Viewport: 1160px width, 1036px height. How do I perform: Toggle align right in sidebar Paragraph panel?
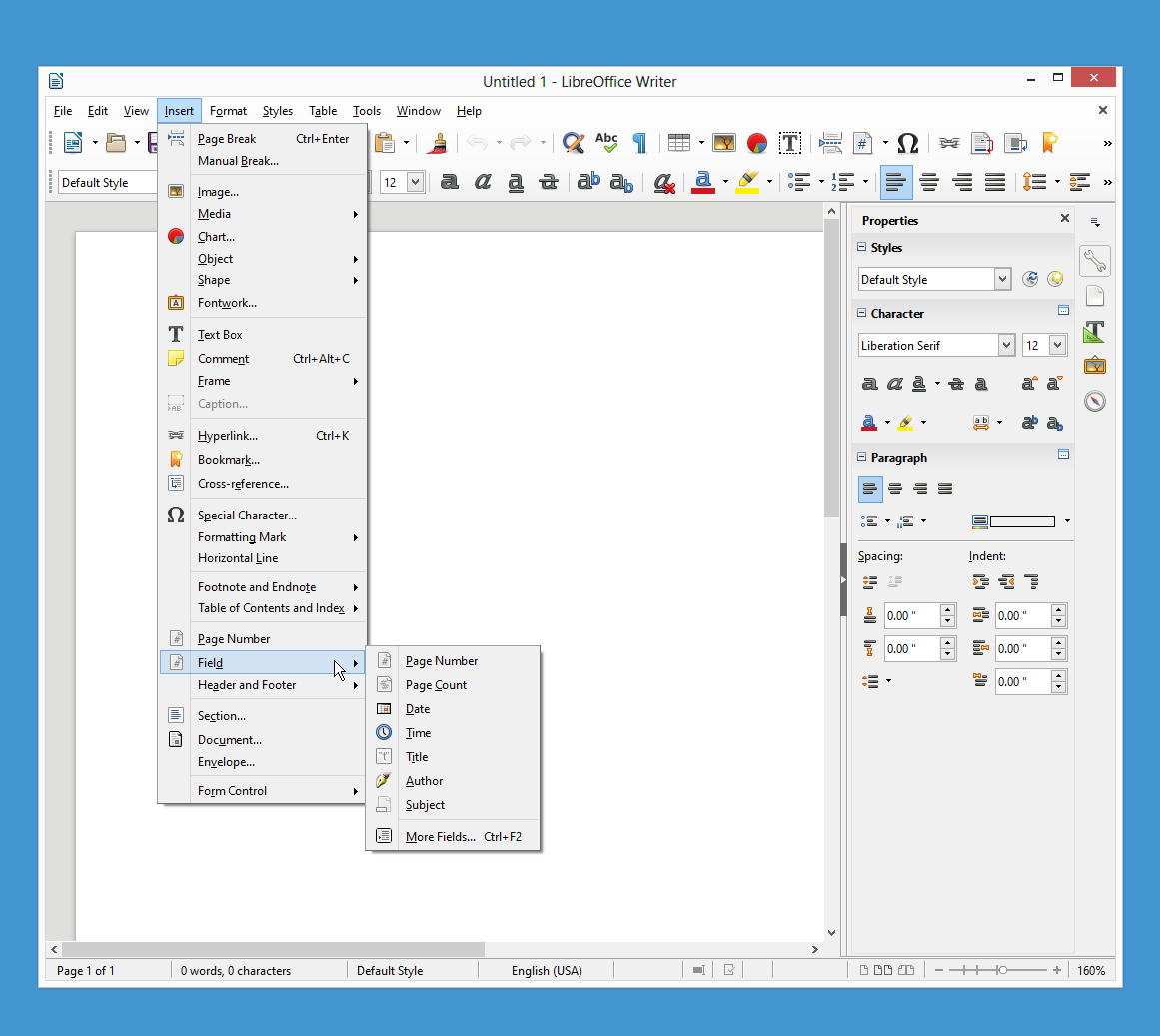(920, 489)
